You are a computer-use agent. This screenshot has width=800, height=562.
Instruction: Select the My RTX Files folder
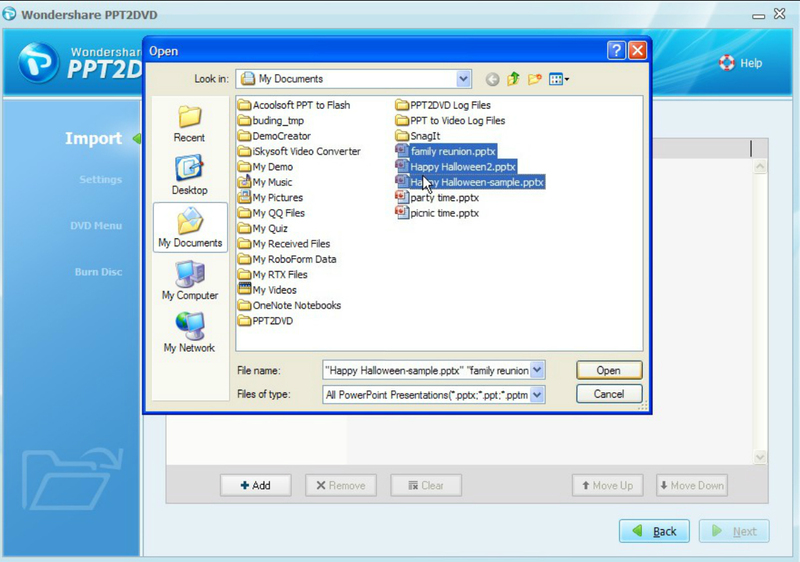[273, 274]
